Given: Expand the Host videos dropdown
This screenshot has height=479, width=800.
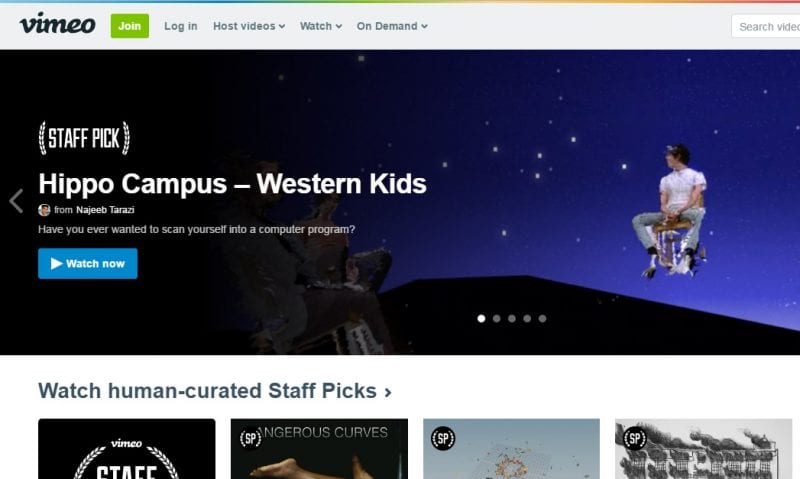Looking at the screenshot, I should [249, 26].
